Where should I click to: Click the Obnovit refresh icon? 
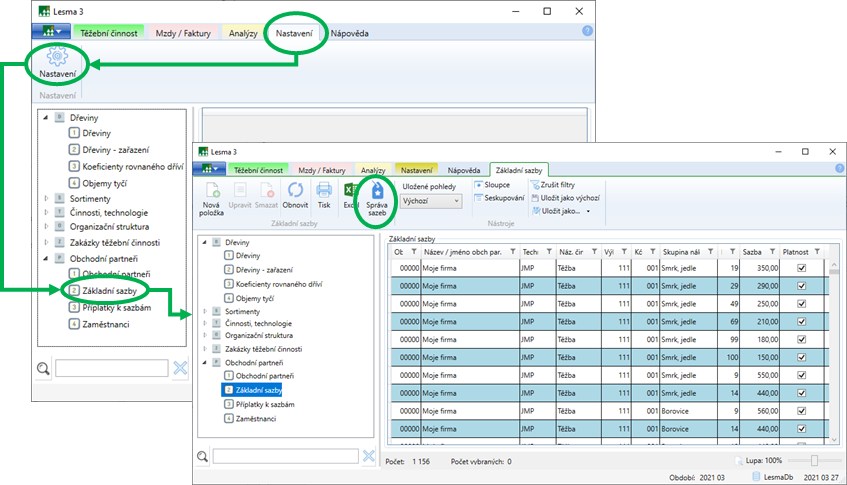click(295, 192)
